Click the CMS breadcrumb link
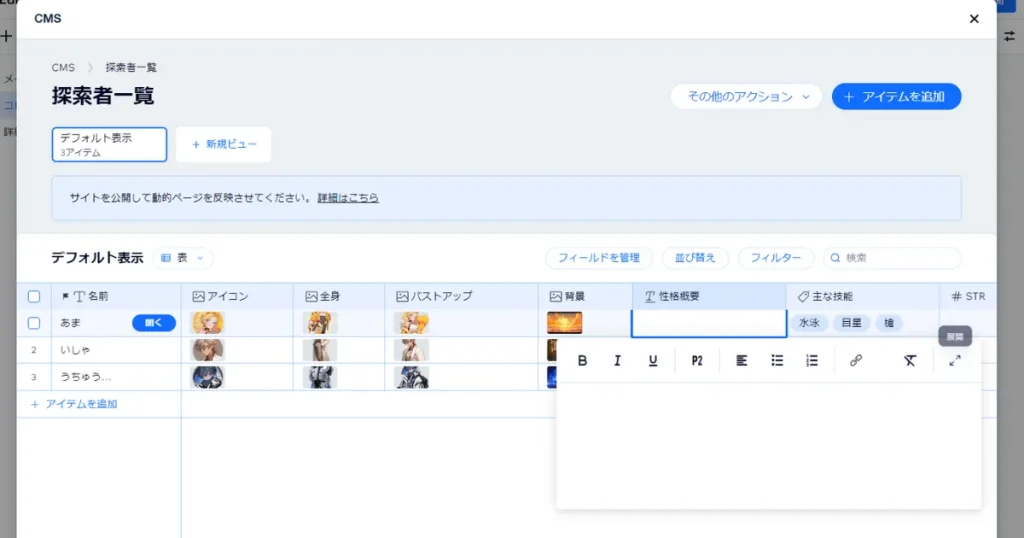Screen dimensions: 1024x538 tap(63, 67)
